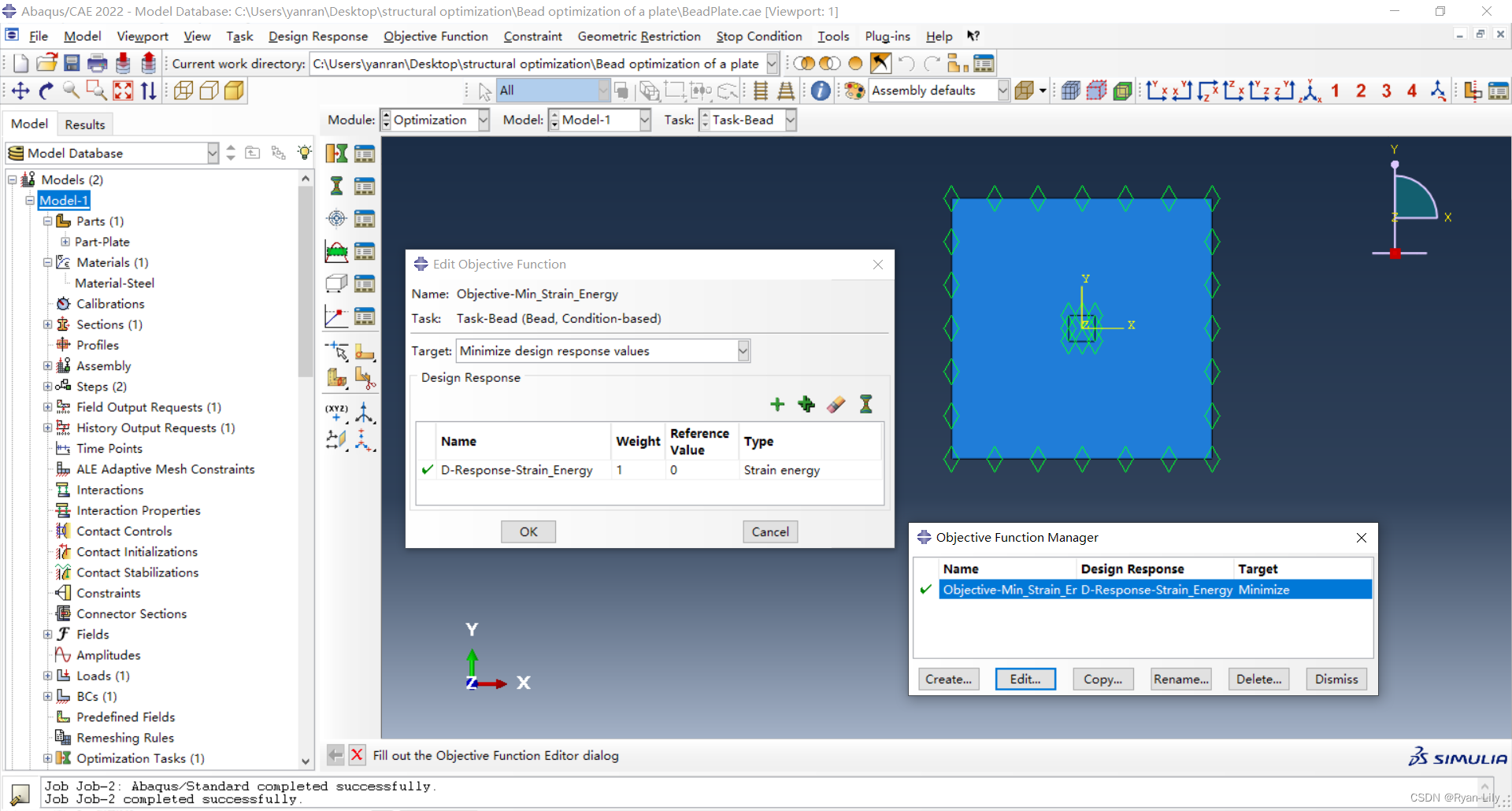Expand the Loads (1) tree node
The width and height of the screenshot is (1512, 811).
tap(47, 676)
